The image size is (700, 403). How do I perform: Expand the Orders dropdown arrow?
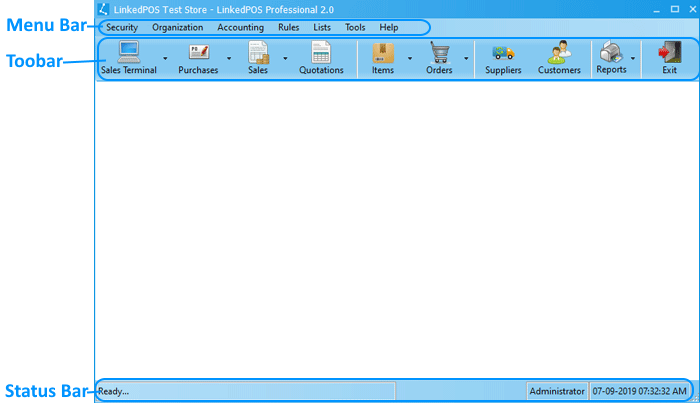click(466, 58)
